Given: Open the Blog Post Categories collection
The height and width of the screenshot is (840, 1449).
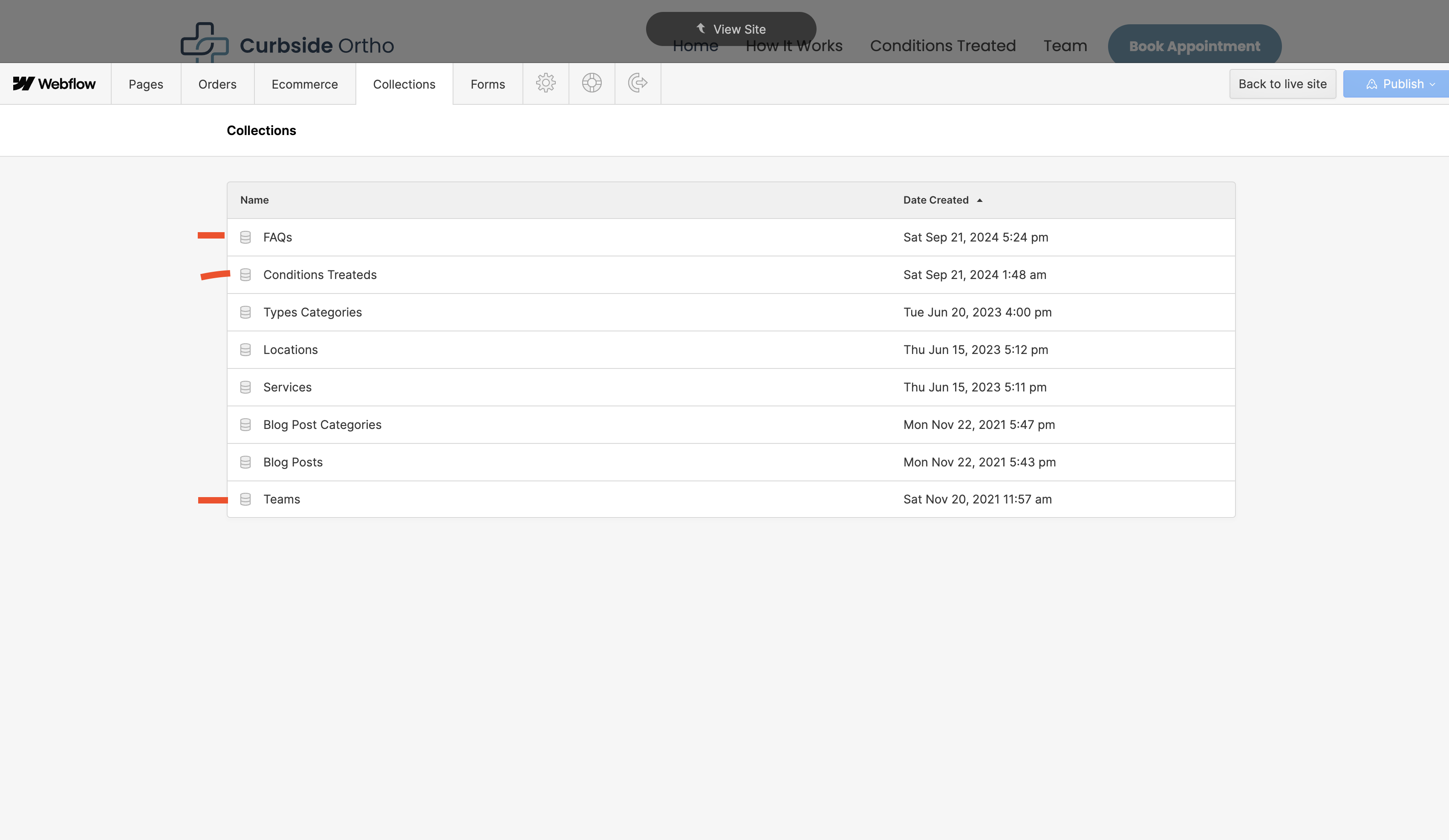Looking at the screenshot, I should coord(322,425).
